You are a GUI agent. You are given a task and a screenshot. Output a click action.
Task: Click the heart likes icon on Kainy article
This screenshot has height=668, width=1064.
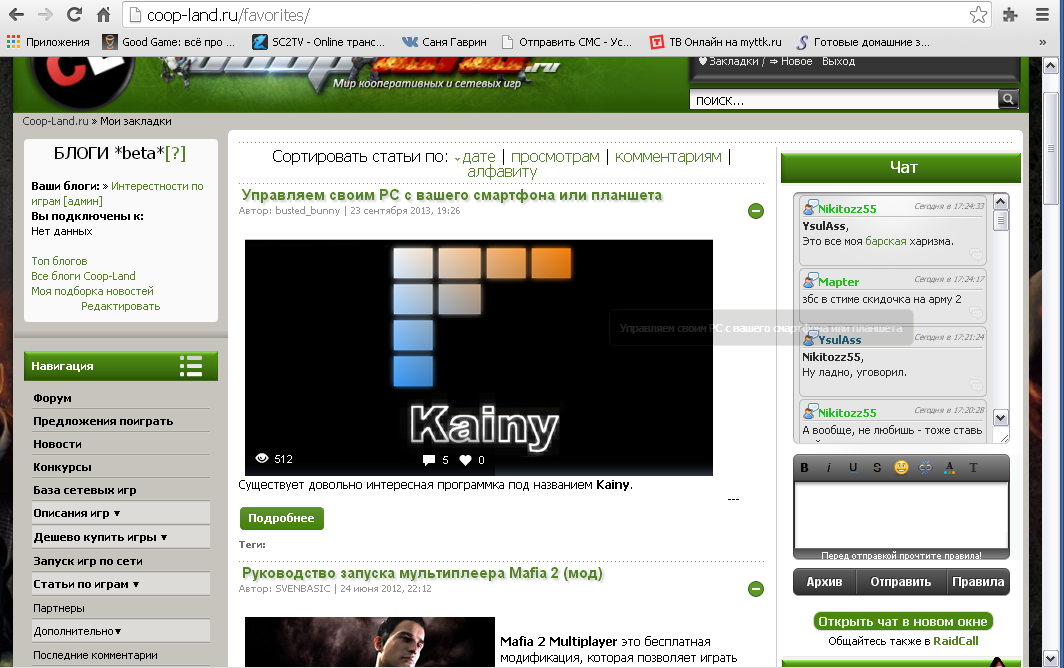[x=466, y=460]
